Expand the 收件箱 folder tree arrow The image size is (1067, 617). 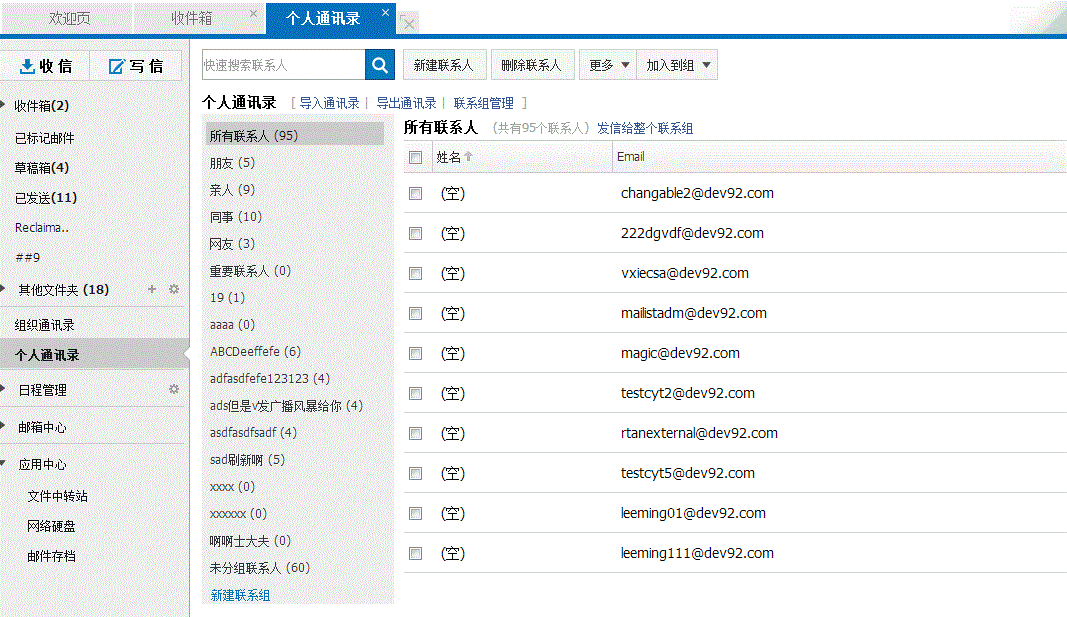pyautogui.click(x=4, y=105)
